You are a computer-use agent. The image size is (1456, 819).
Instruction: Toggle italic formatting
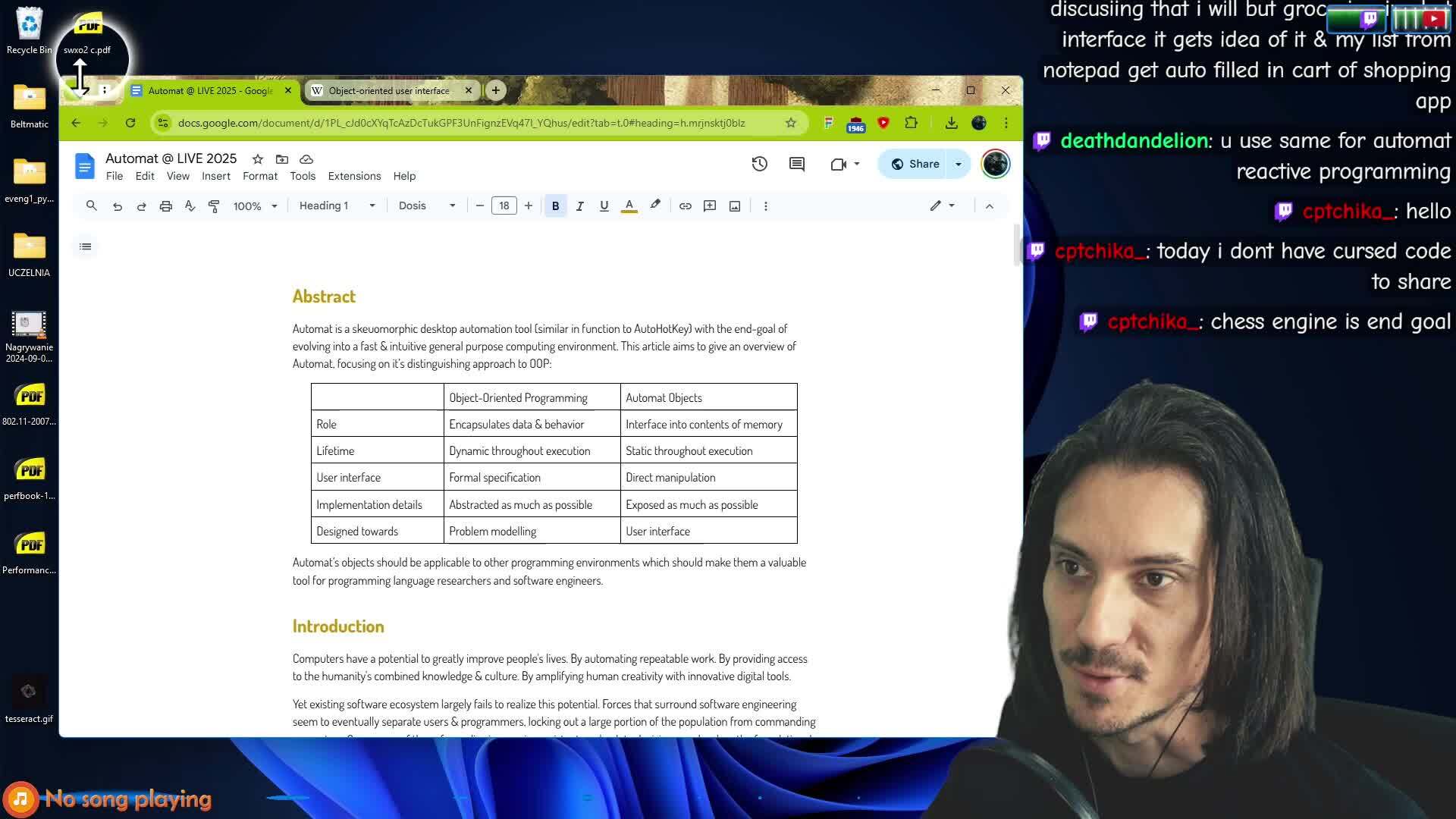coord(579,206)
